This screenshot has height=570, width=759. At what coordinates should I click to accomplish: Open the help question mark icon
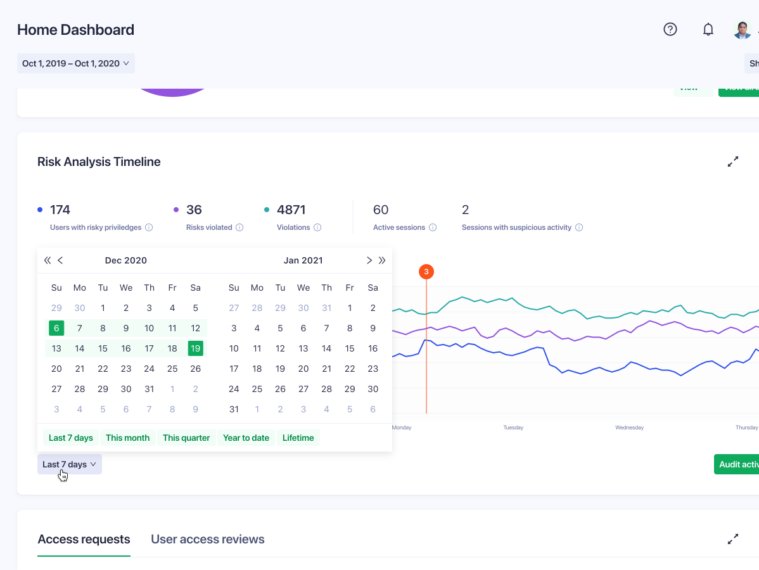(670, 29)
